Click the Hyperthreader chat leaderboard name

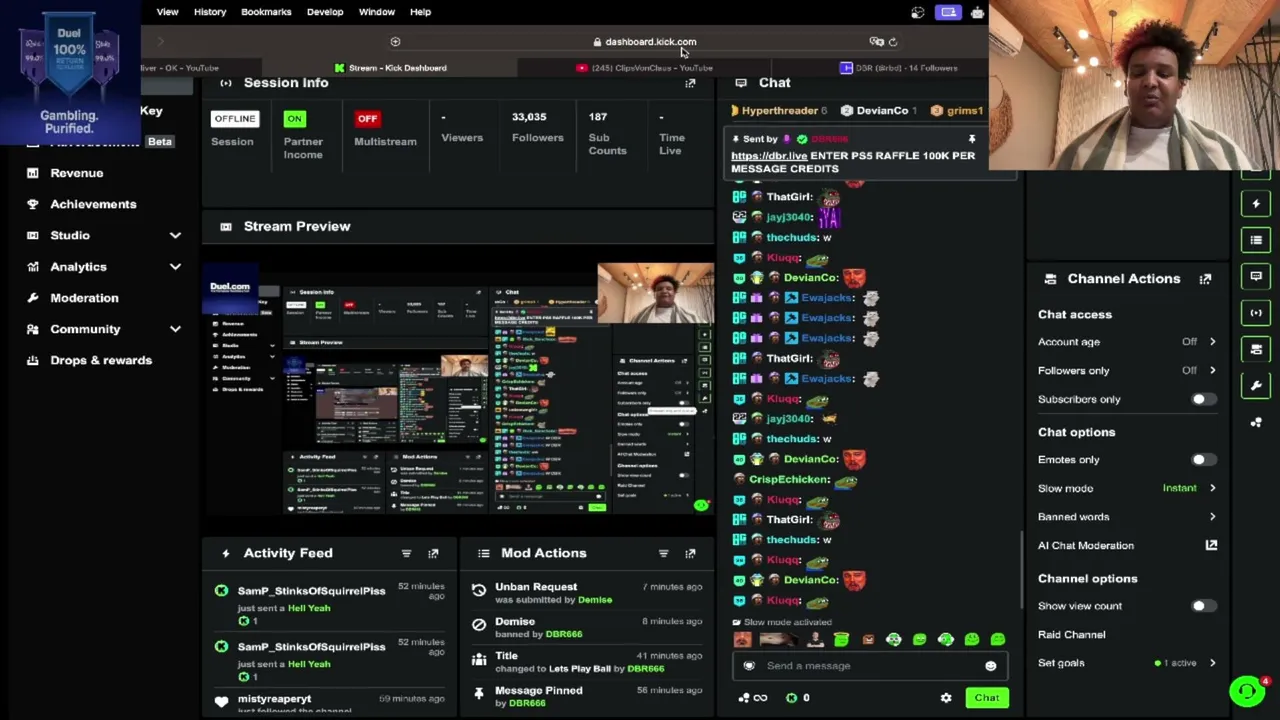[x=779, y=111]
